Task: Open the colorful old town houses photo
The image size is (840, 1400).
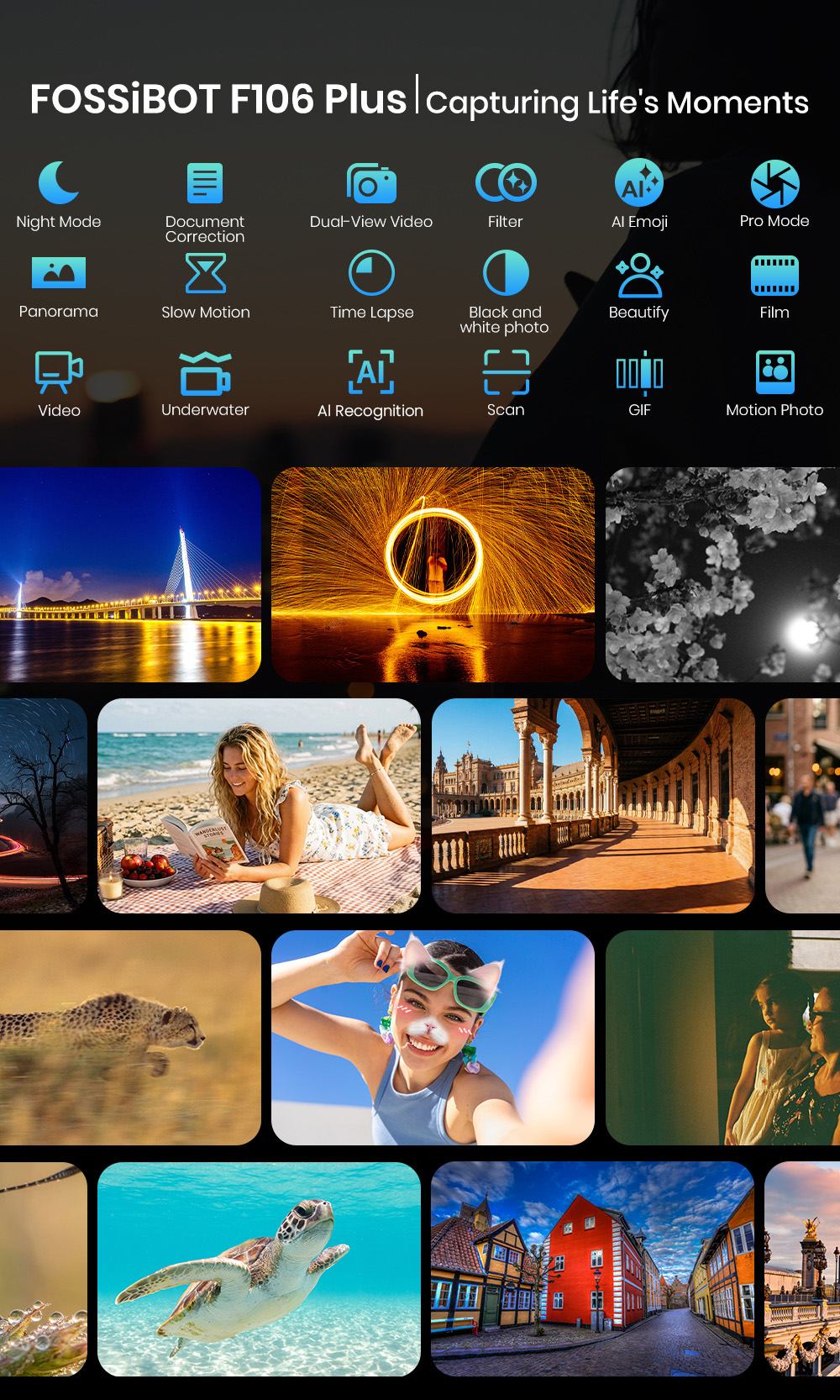Action: [593, 1269]
